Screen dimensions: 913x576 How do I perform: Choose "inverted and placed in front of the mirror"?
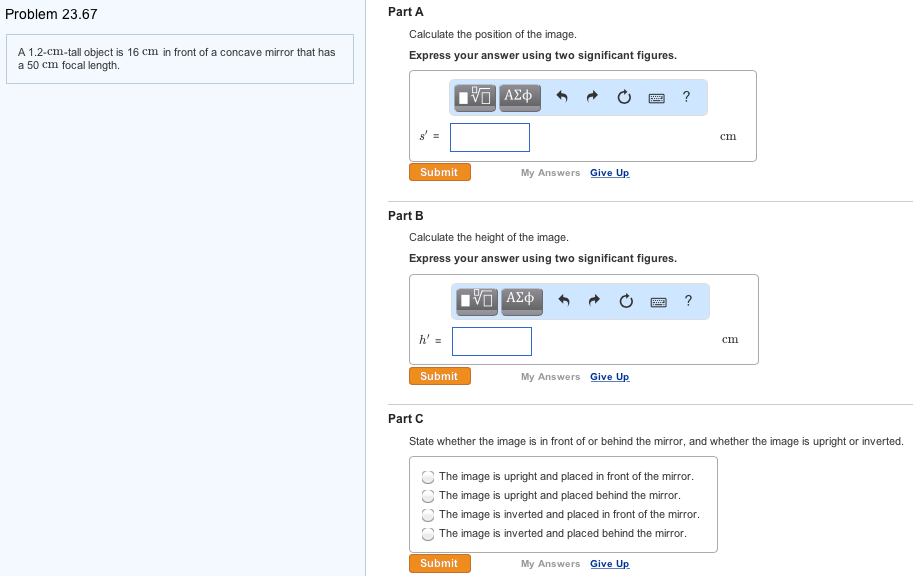(428, 515)
